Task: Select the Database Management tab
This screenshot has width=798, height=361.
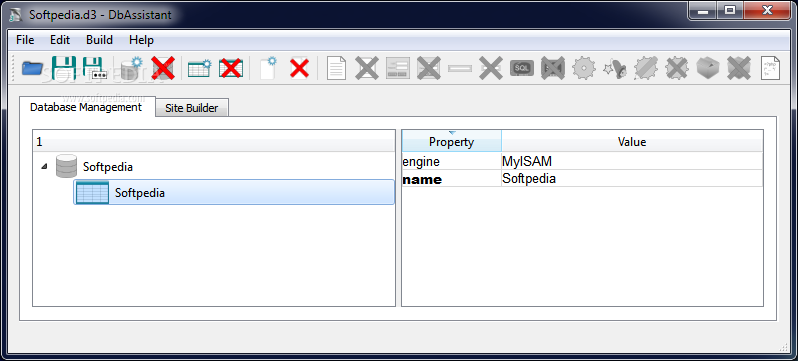Action: coord(86,107)
